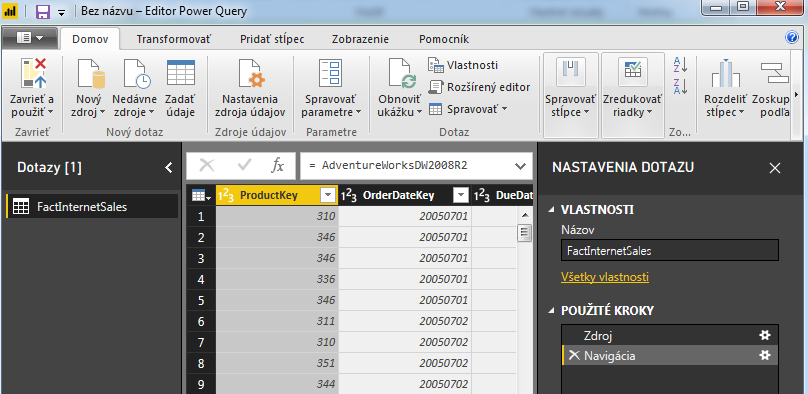
Task: Switch to the Zobrazenie tab
Action: [x=360, y=39]
